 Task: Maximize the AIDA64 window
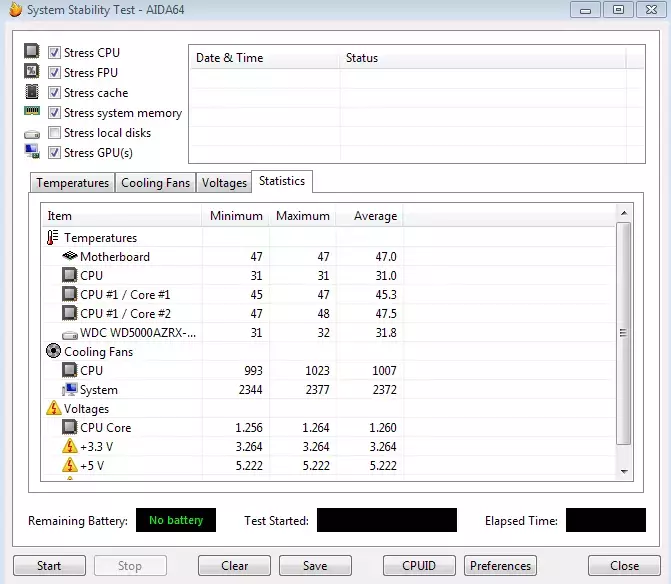(618, 9)
